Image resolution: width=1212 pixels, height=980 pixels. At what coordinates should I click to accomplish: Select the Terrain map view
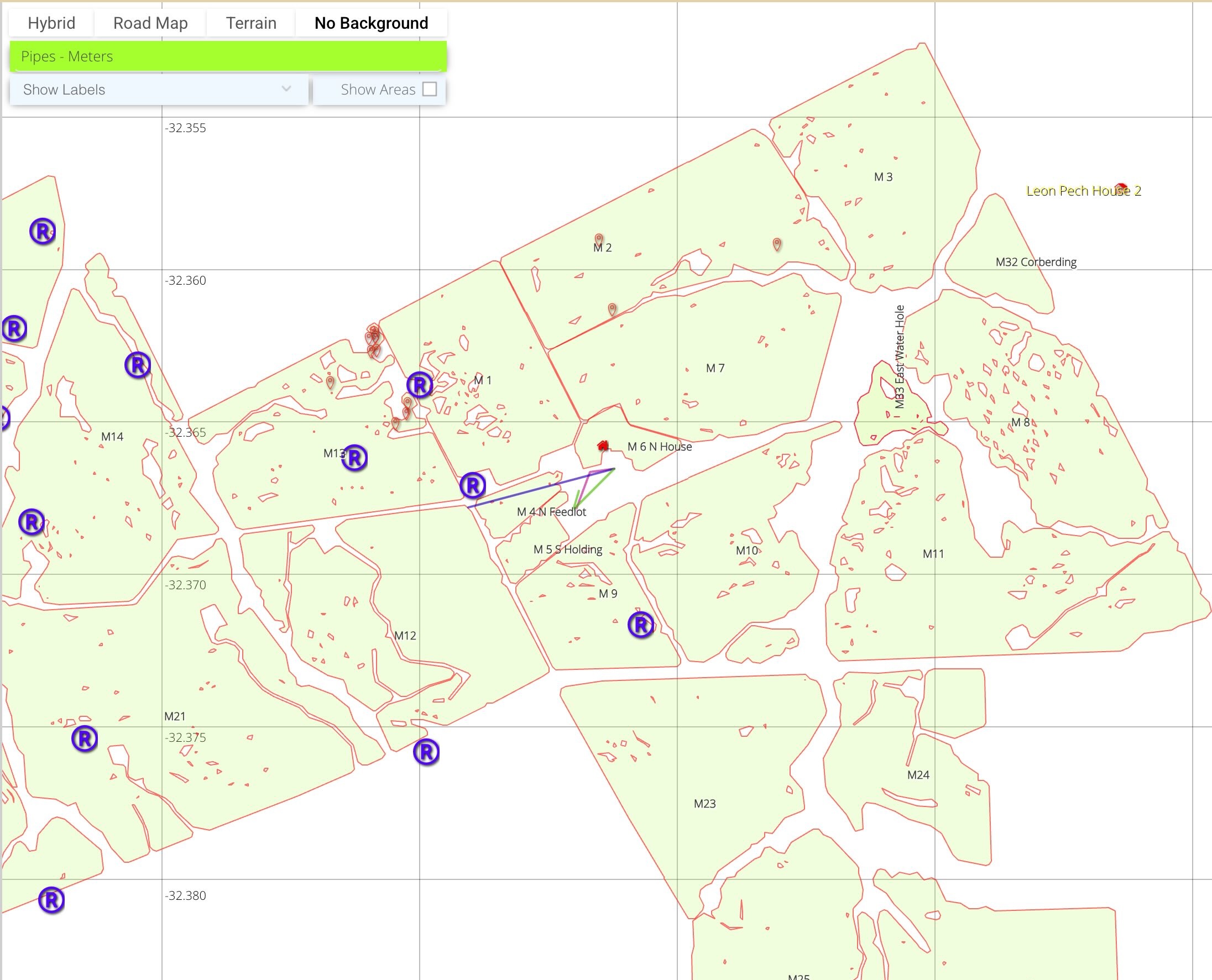point(251,23)
